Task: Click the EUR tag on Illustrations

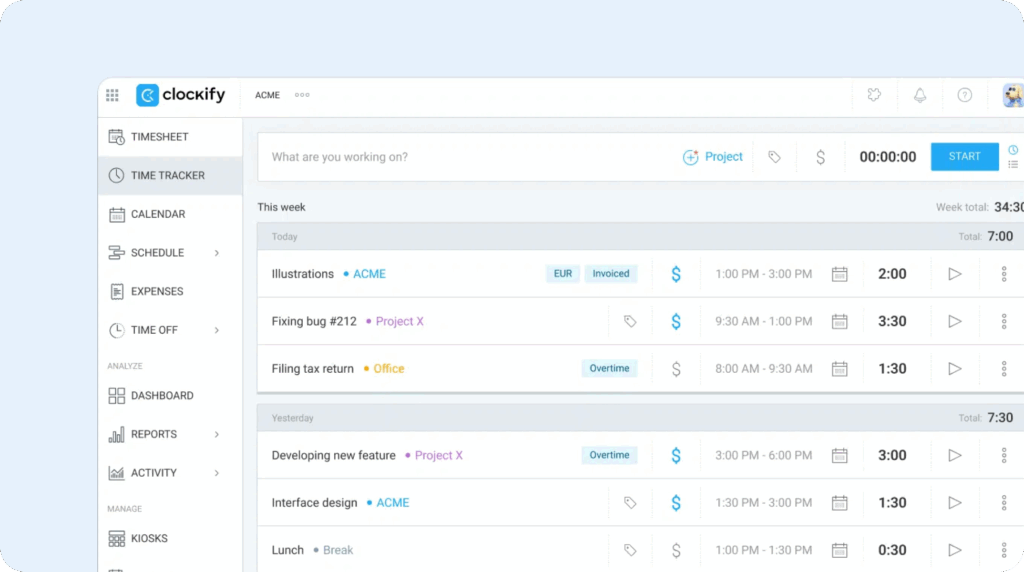Action: (562, 274)
